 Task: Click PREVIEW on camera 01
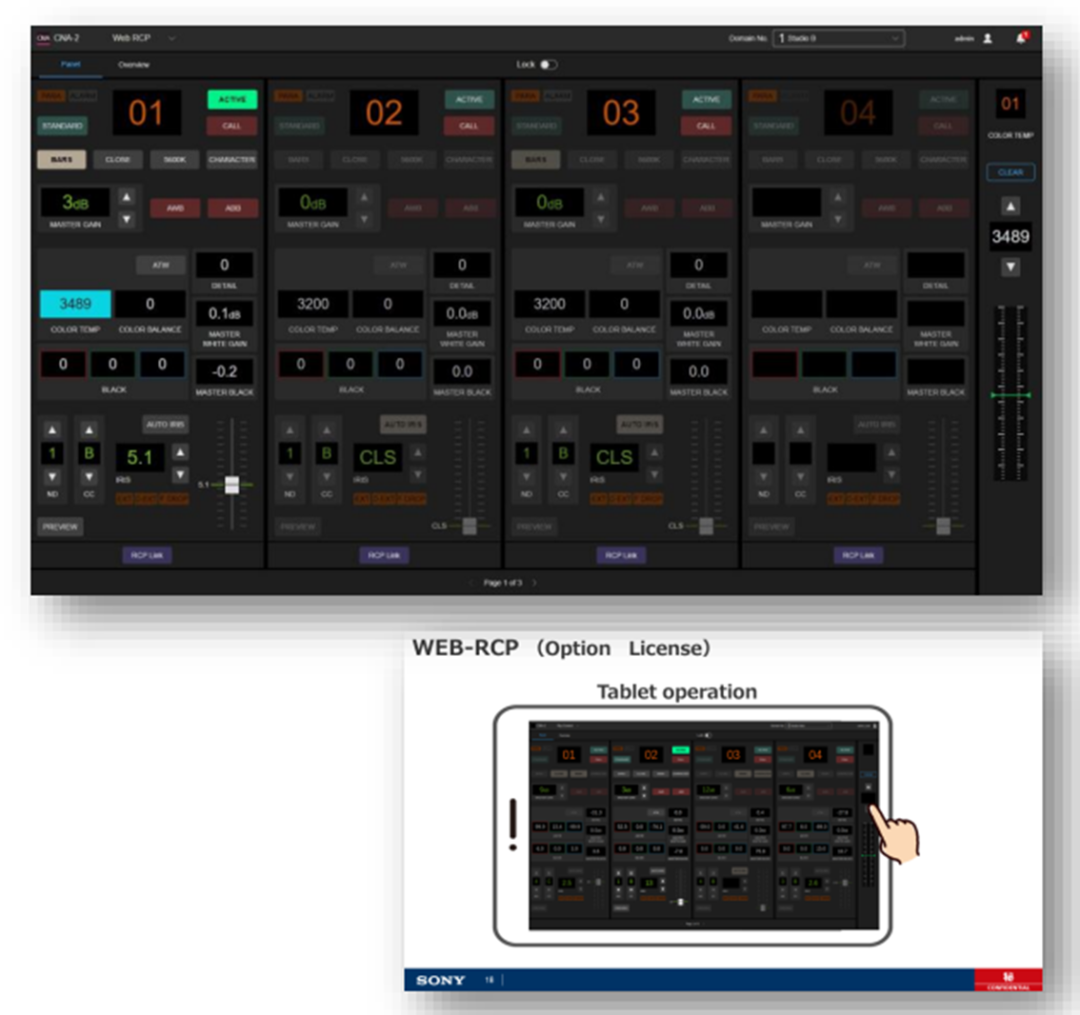coord(60,527)
